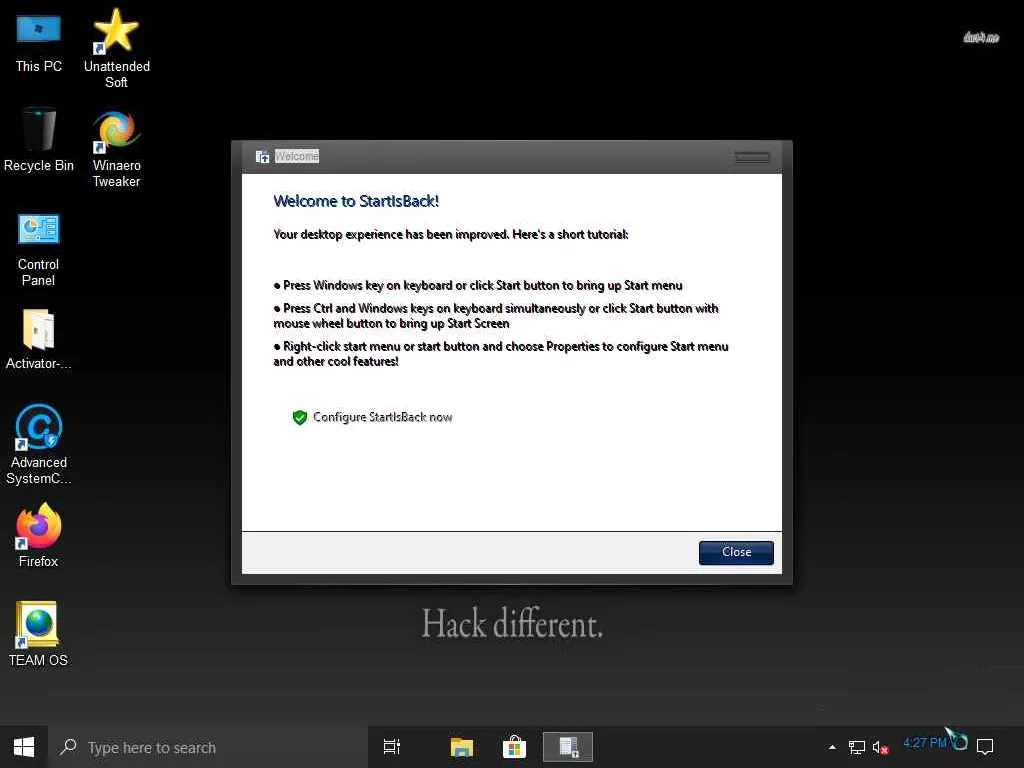Click the Type here to search box
The image size is (1024, 768).
pos(208,747)
